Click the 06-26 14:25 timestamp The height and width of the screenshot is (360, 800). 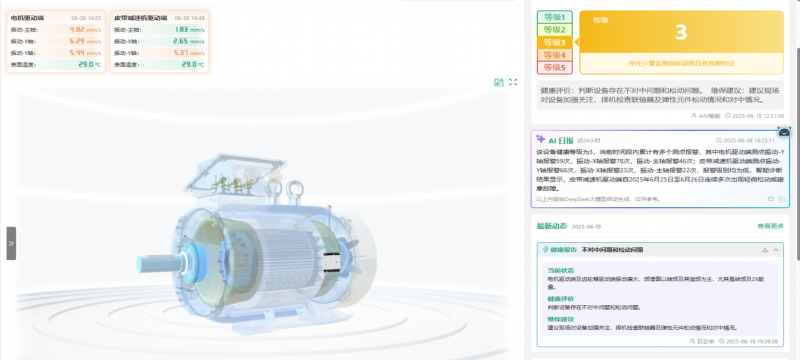tap(86, 18)
